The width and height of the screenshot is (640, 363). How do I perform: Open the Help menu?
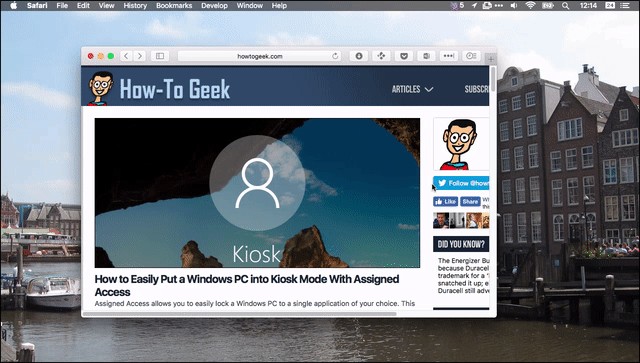coord(279,5)
